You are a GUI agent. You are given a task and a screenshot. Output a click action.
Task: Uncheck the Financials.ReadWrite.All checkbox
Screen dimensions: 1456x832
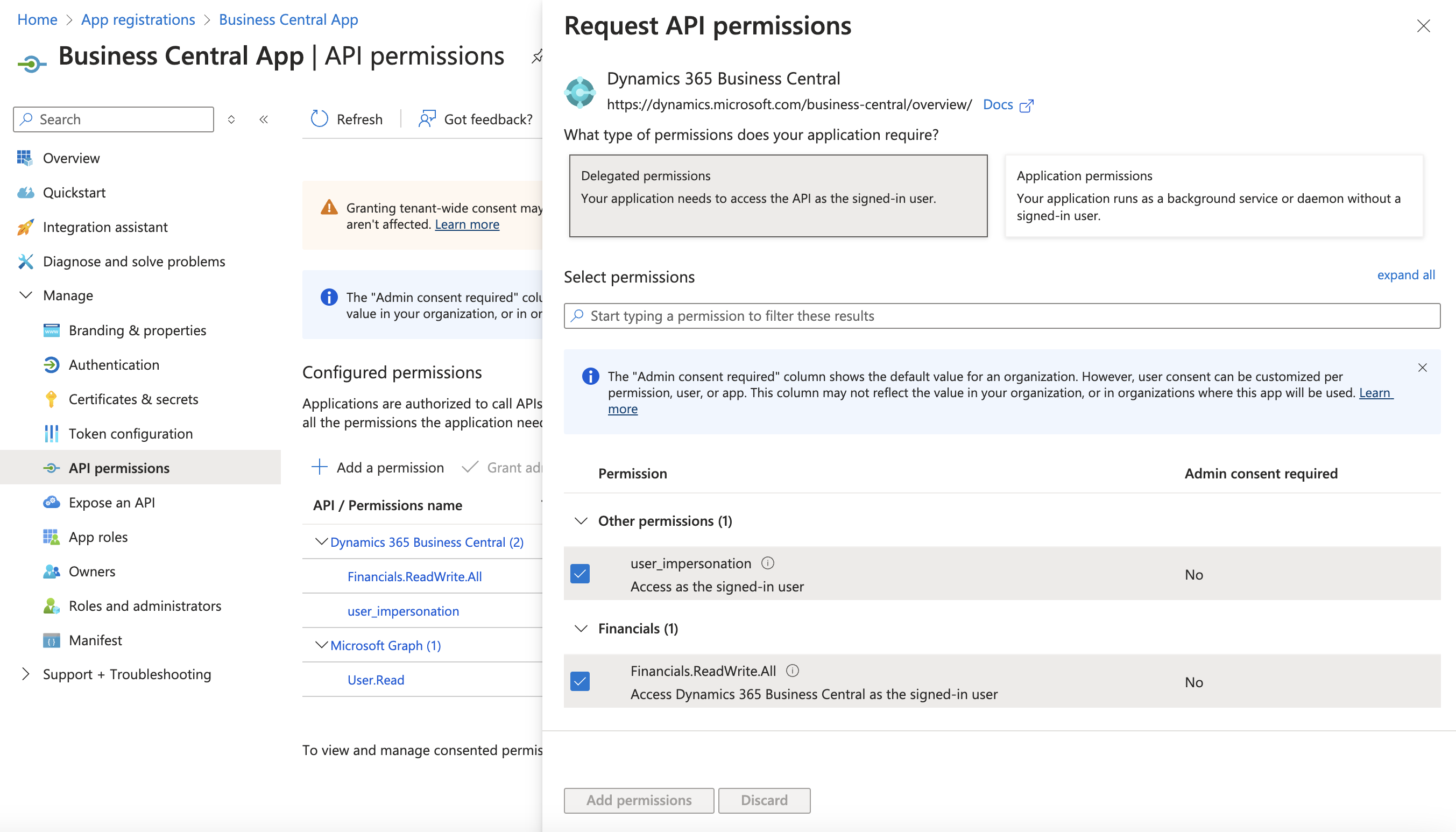(x=580, y=681)
